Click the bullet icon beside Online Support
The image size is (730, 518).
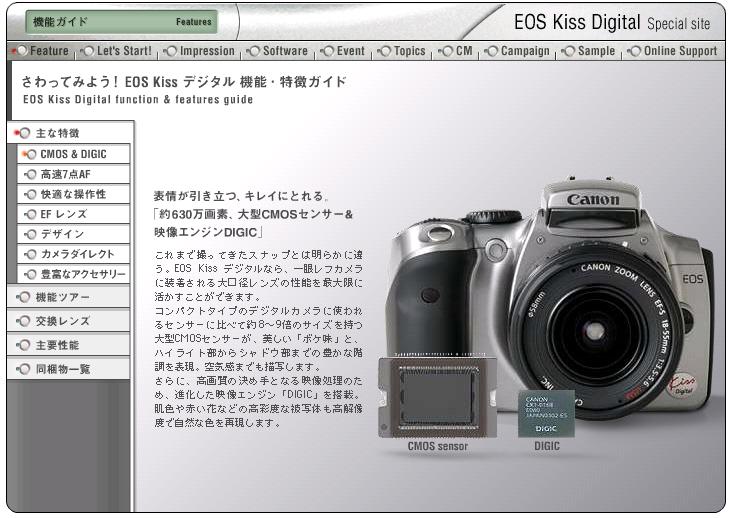(x=634, y=51)
